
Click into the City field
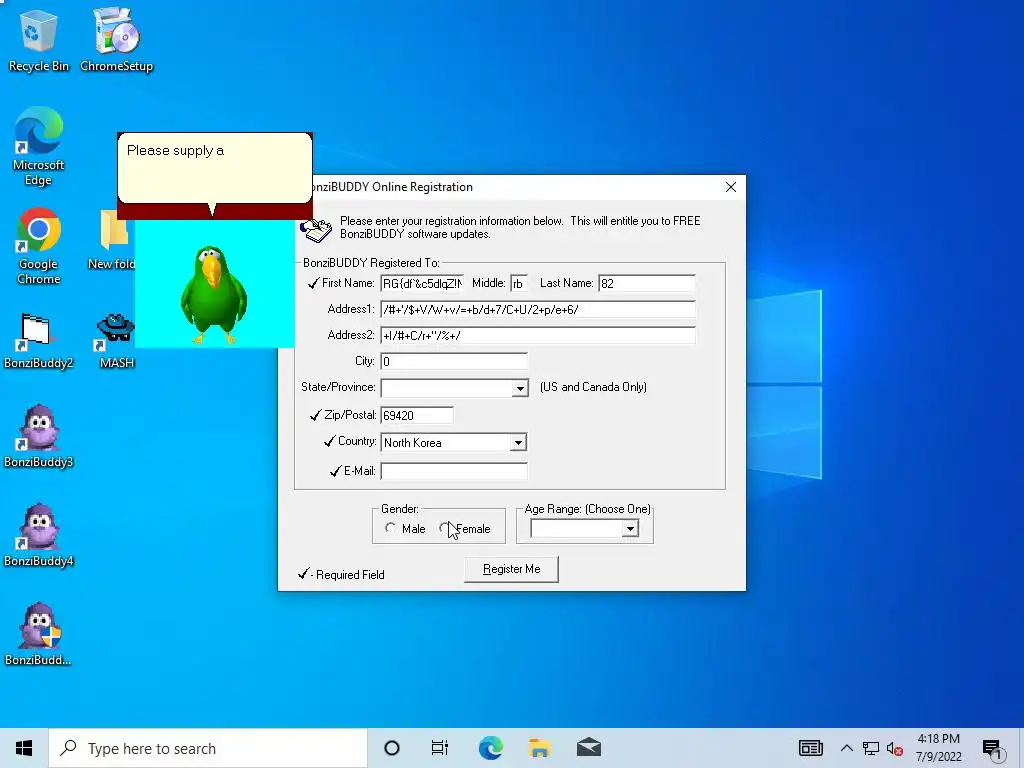click(454, 361)
